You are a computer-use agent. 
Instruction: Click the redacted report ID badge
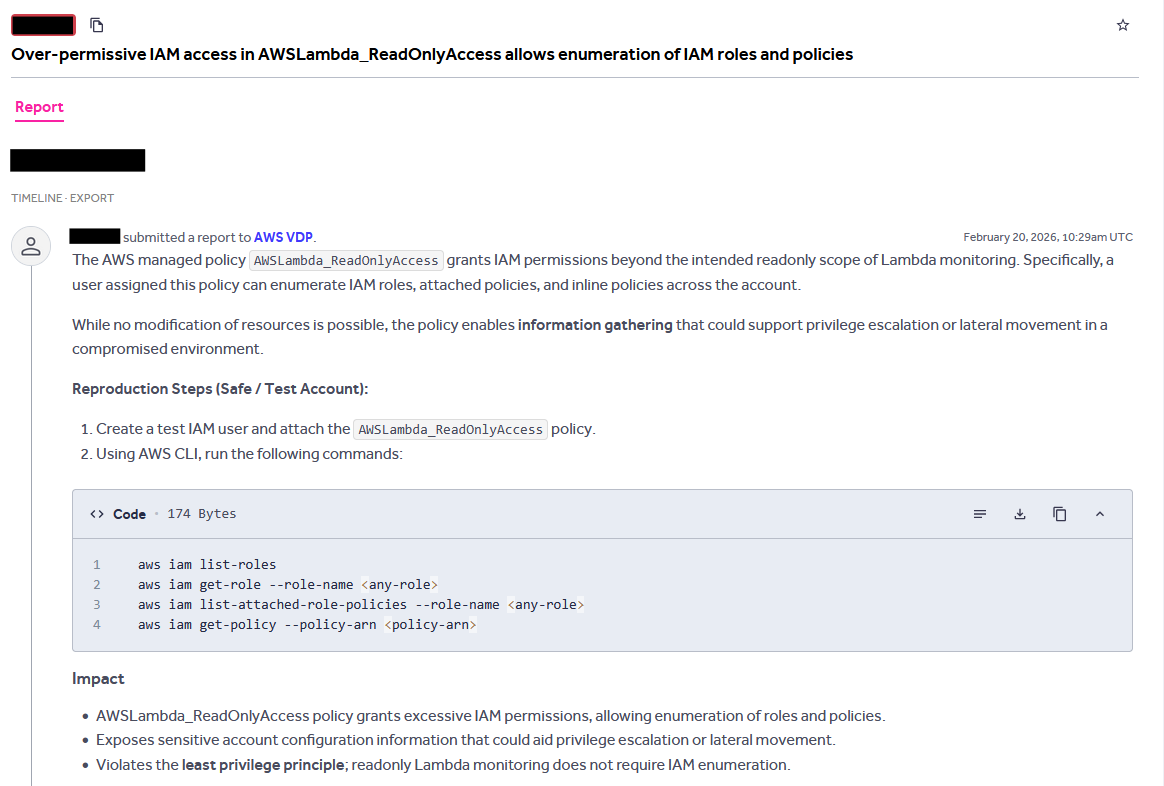click(x=43, y=25)
